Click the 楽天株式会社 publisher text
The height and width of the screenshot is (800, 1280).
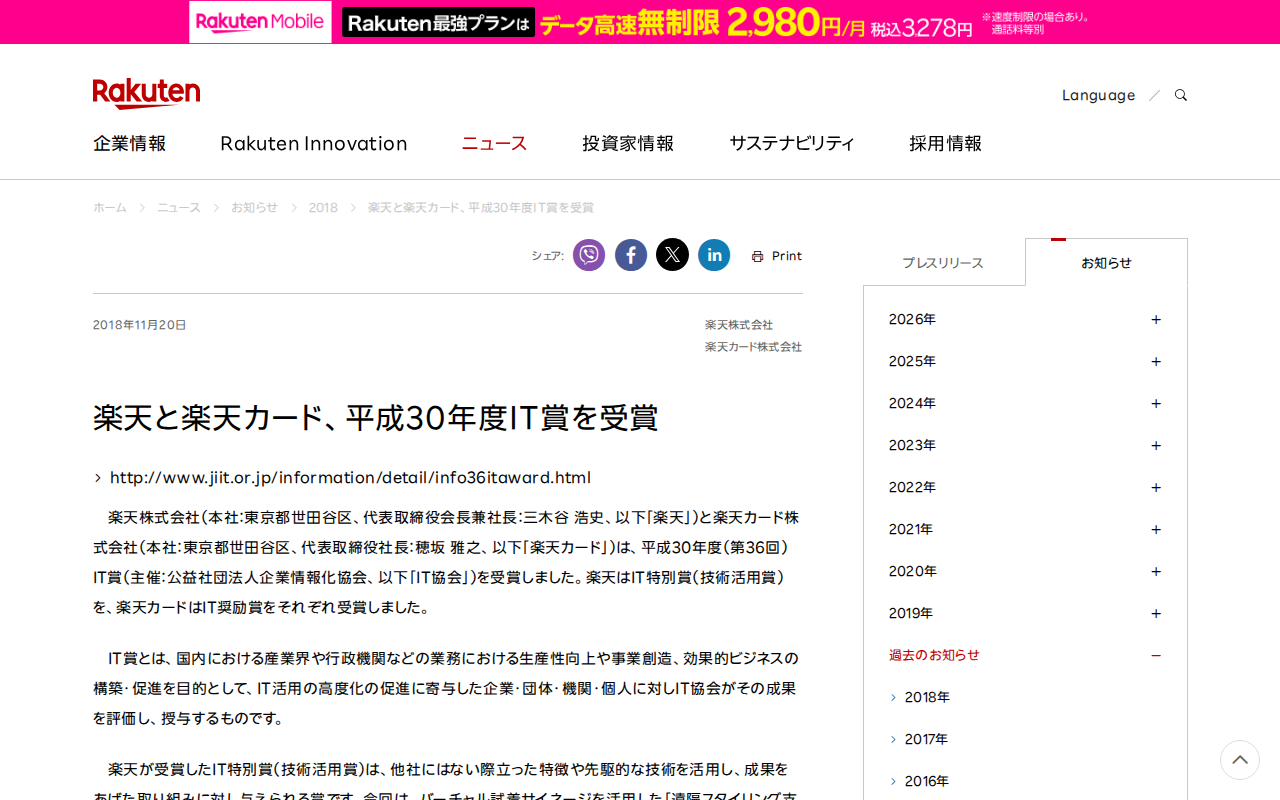coord(739,325)
